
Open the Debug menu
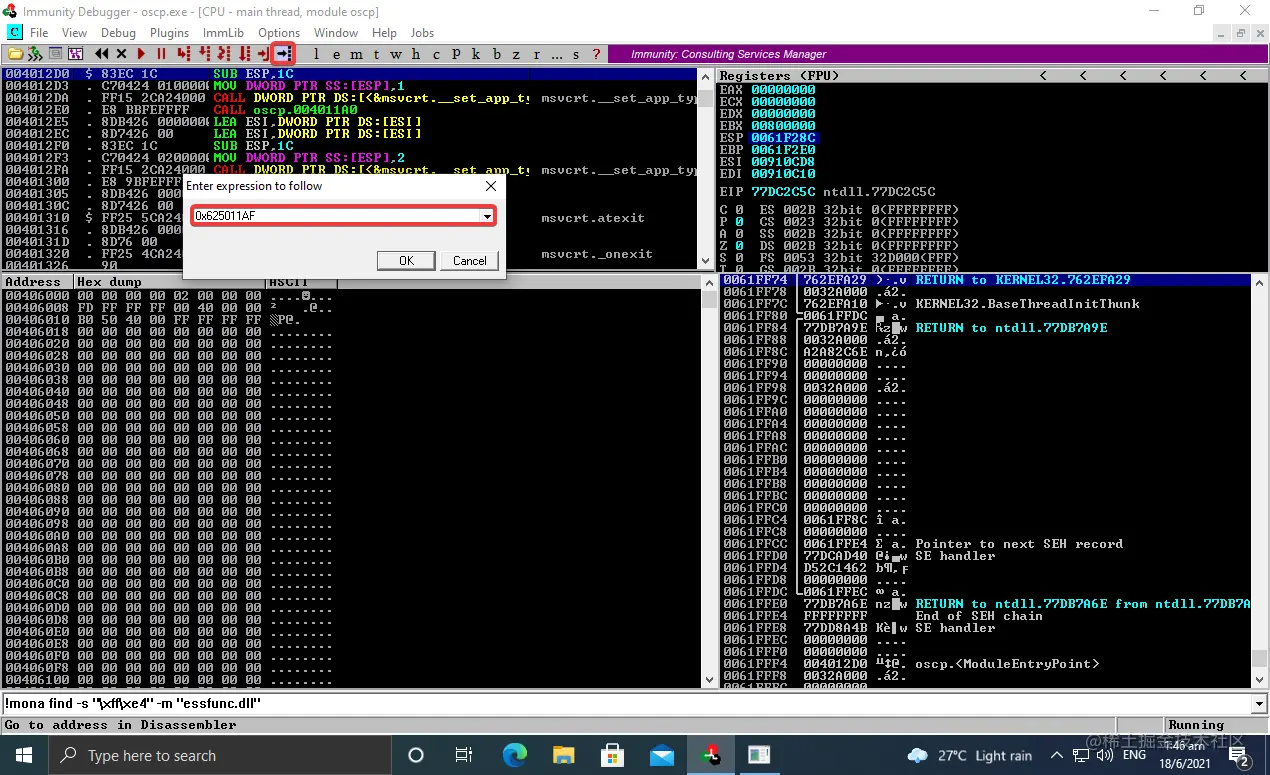pos(118,33)
